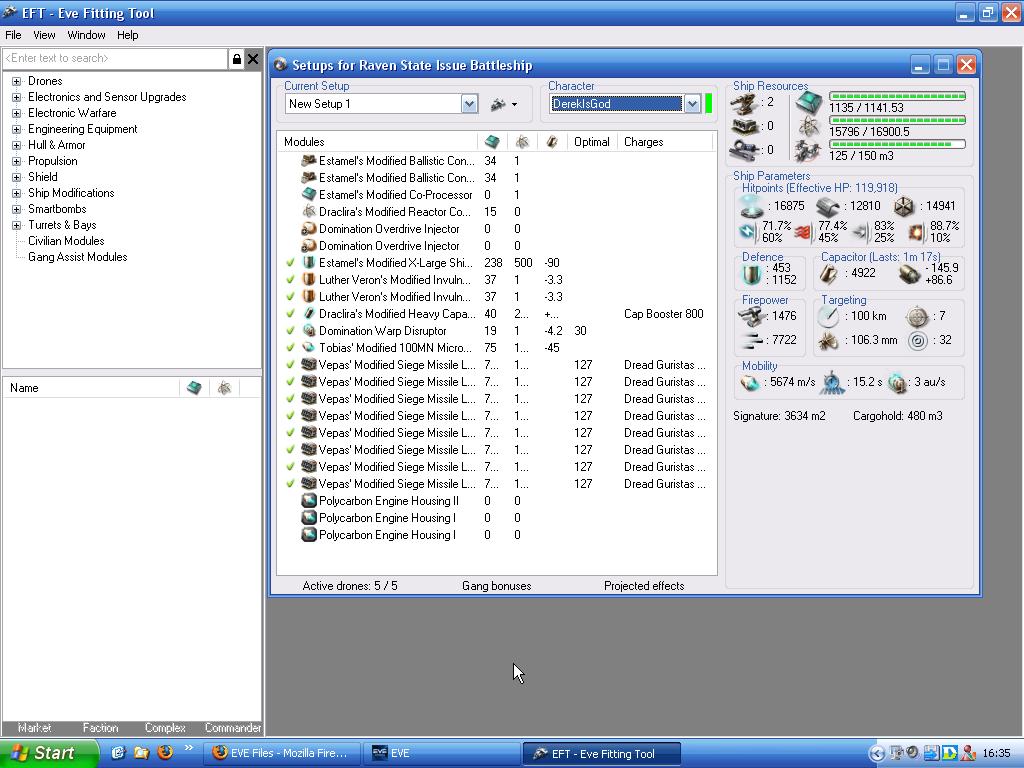Select Civilian Modules in the tree
This screenshot has width=1024, height=768.
pyautogui.click(x=66, y=241)
